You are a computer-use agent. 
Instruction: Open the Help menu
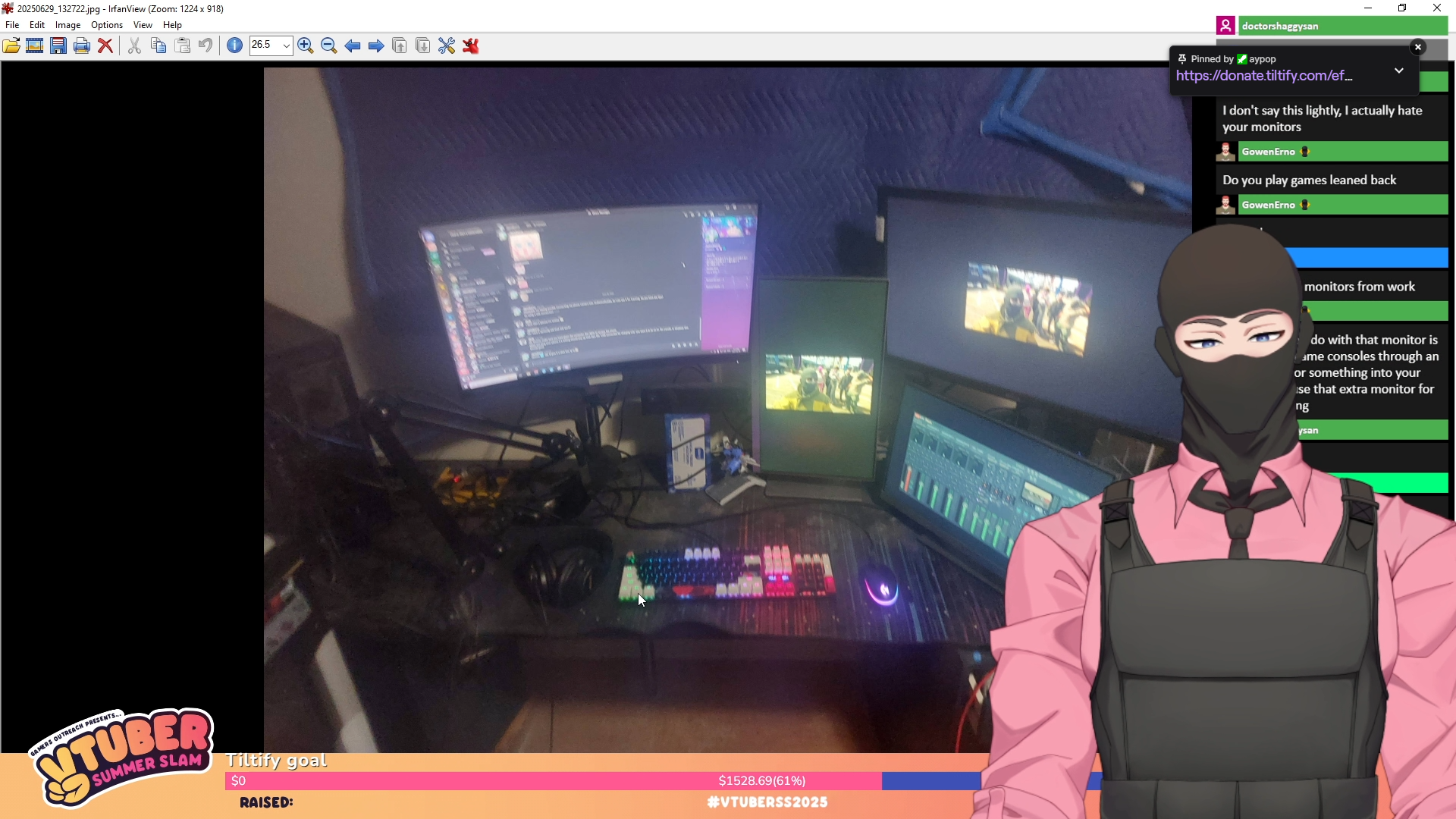172,25
